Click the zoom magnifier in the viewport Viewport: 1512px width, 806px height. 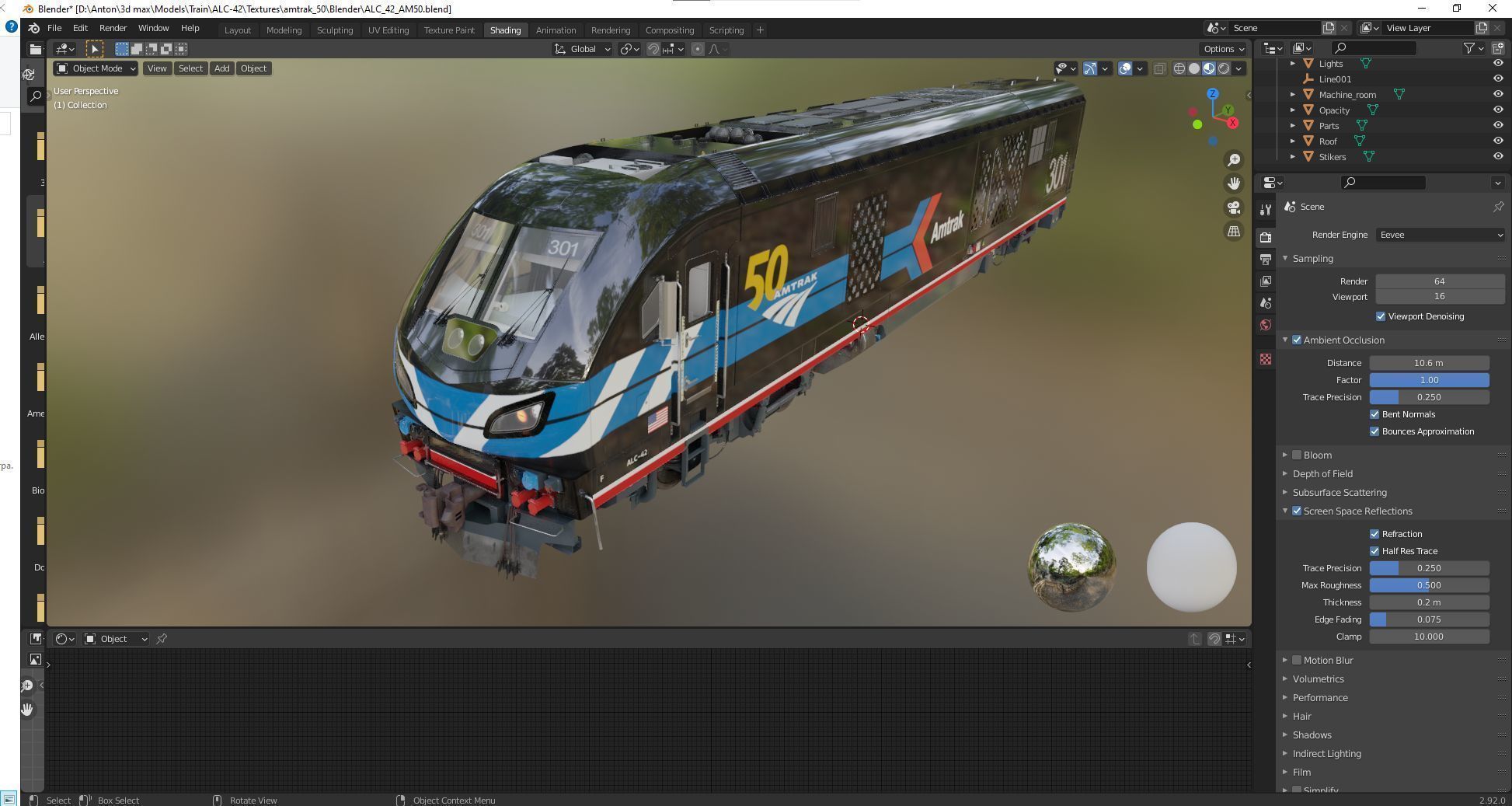[1234, 160]
